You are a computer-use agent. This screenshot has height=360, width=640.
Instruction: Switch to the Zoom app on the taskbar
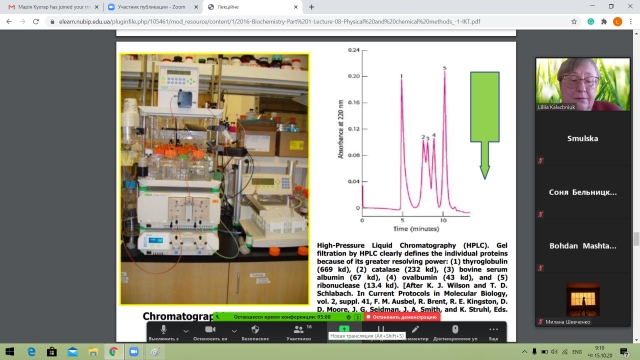point(134,351)
